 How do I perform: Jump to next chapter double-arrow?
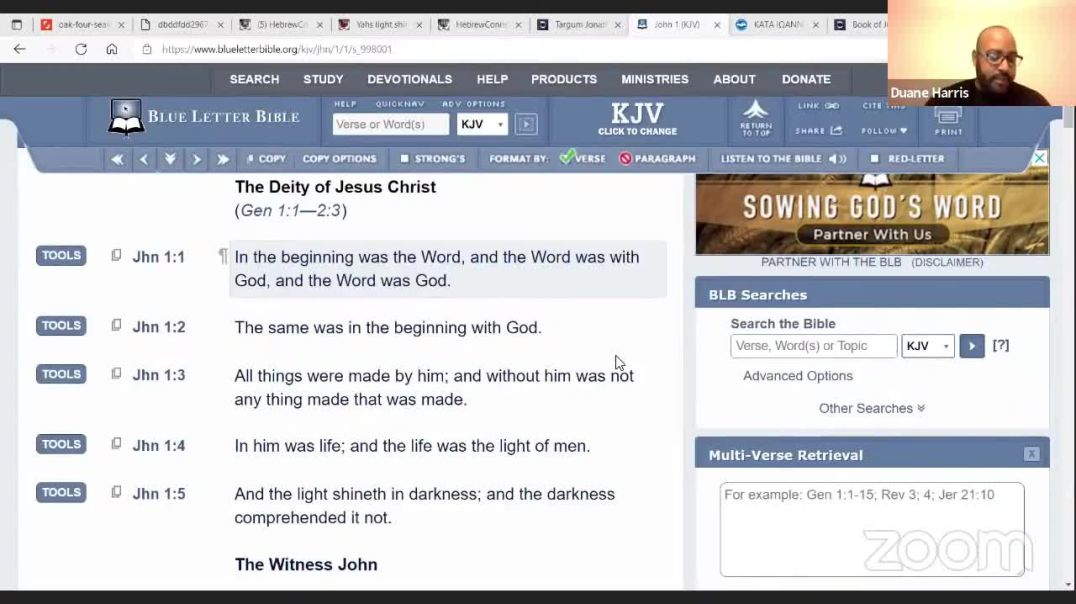tap(222, 159)
